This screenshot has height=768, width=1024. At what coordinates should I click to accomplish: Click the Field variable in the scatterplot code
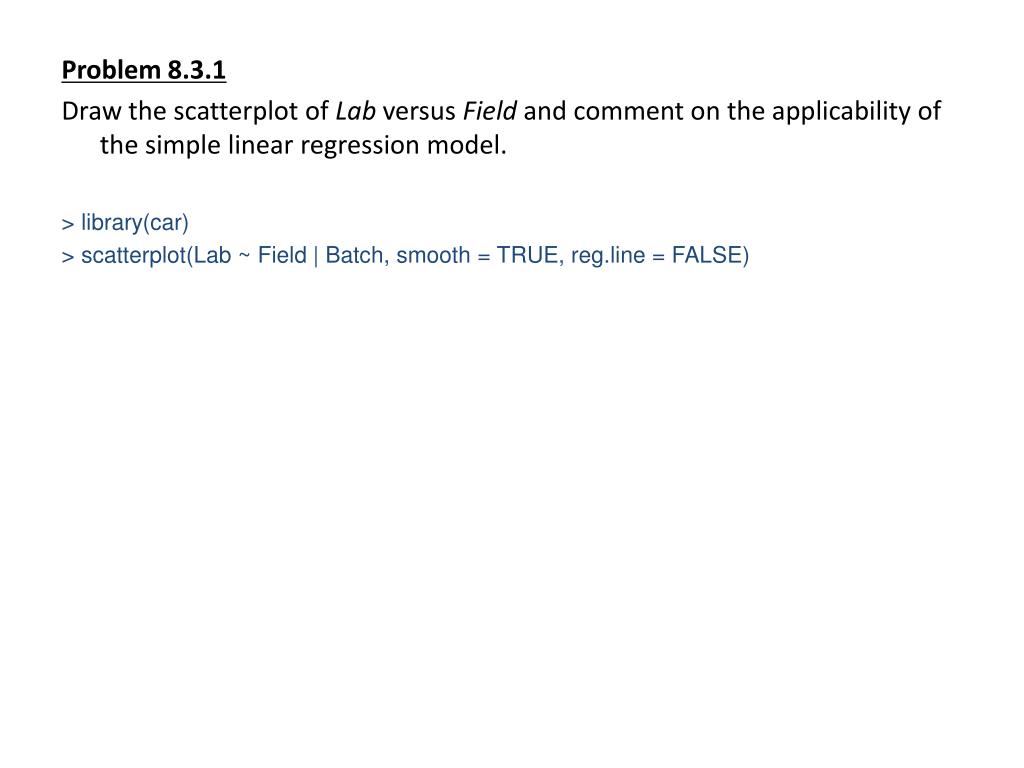coord(282,255)
